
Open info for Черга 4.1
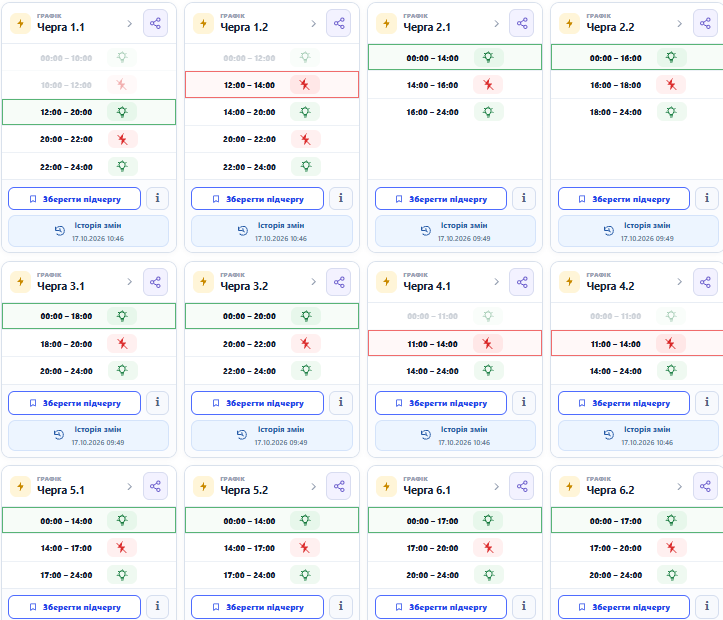tap(524, 403)
